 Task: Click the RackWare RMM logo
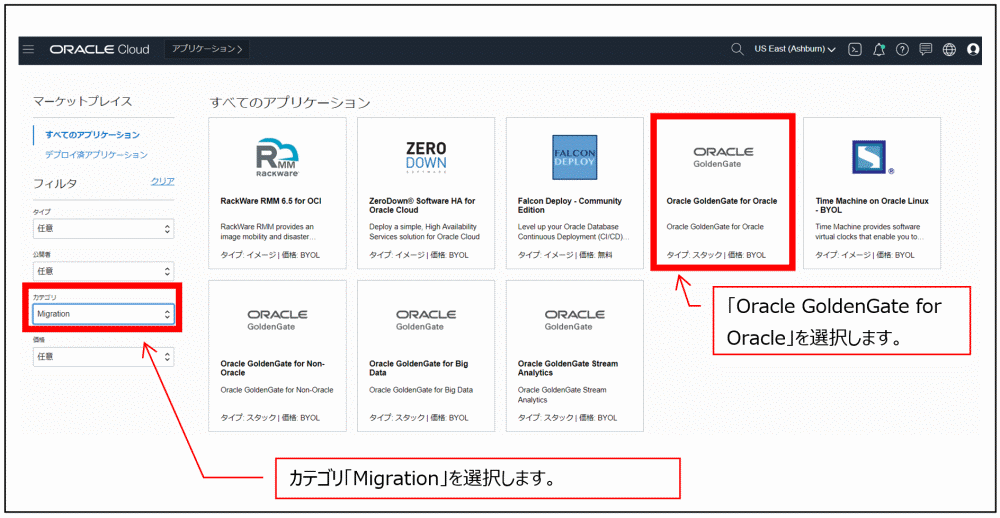pyautogui.click(x=277, y=157)
